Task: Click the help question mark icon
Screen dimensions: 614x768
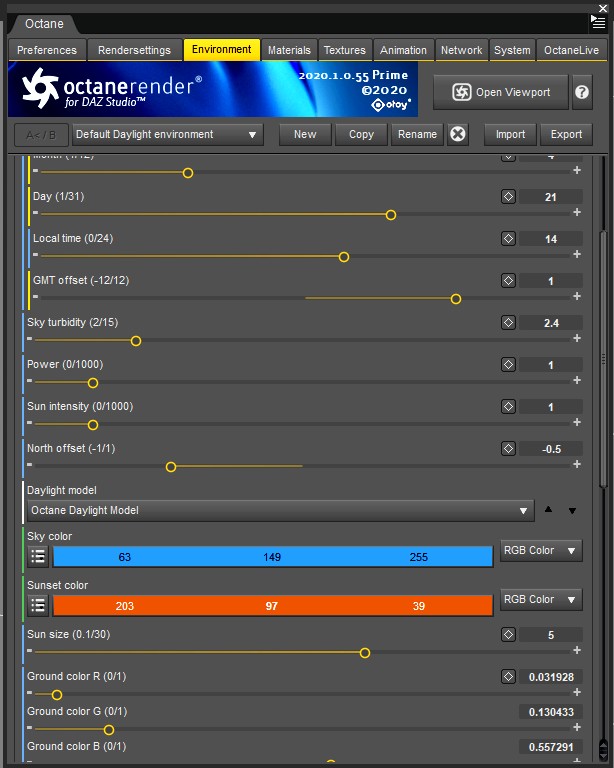Action: [x=582, y=92]
